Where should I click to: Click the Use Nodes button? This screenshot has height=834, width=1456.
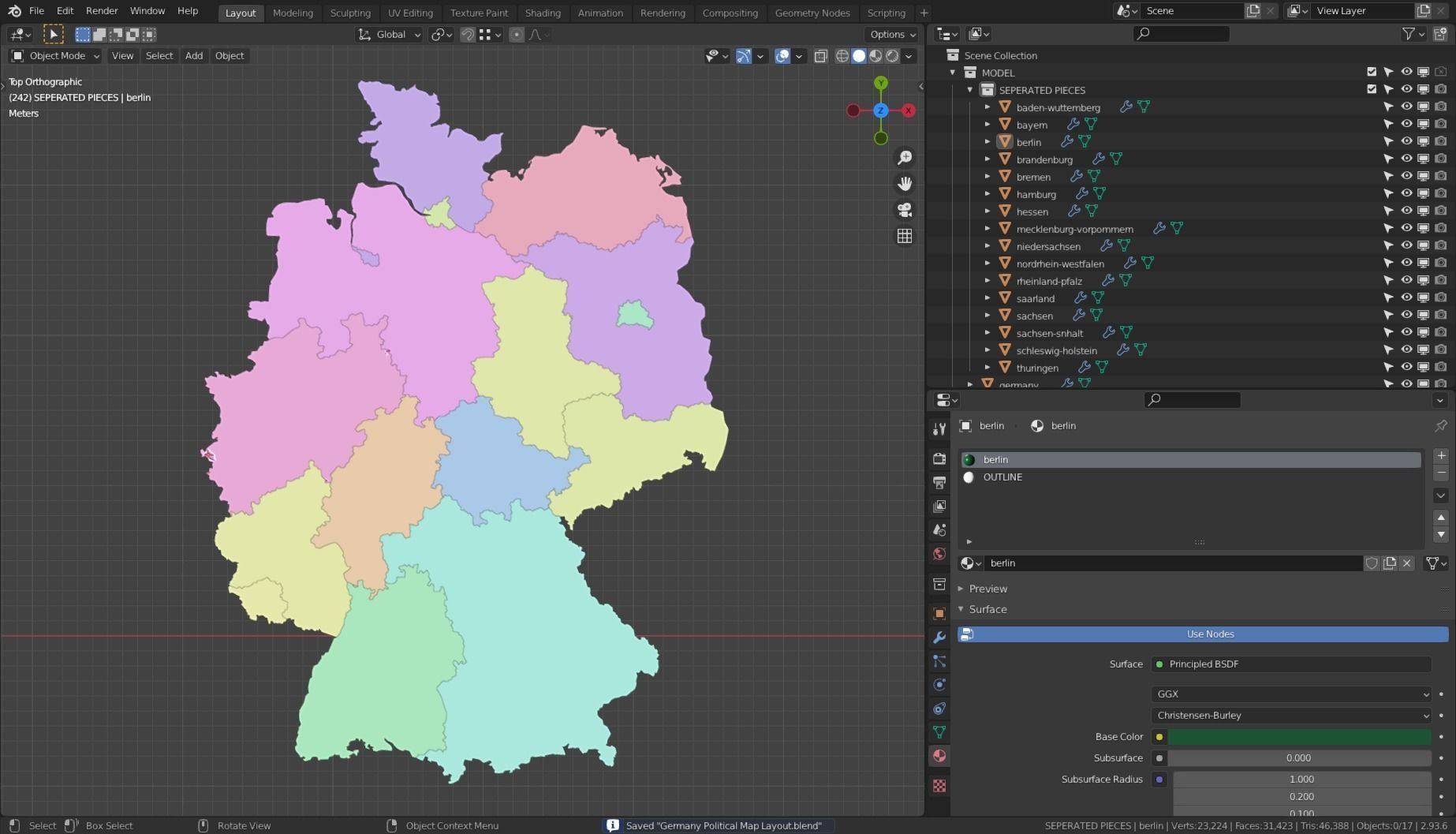(x=1203, y=634)
